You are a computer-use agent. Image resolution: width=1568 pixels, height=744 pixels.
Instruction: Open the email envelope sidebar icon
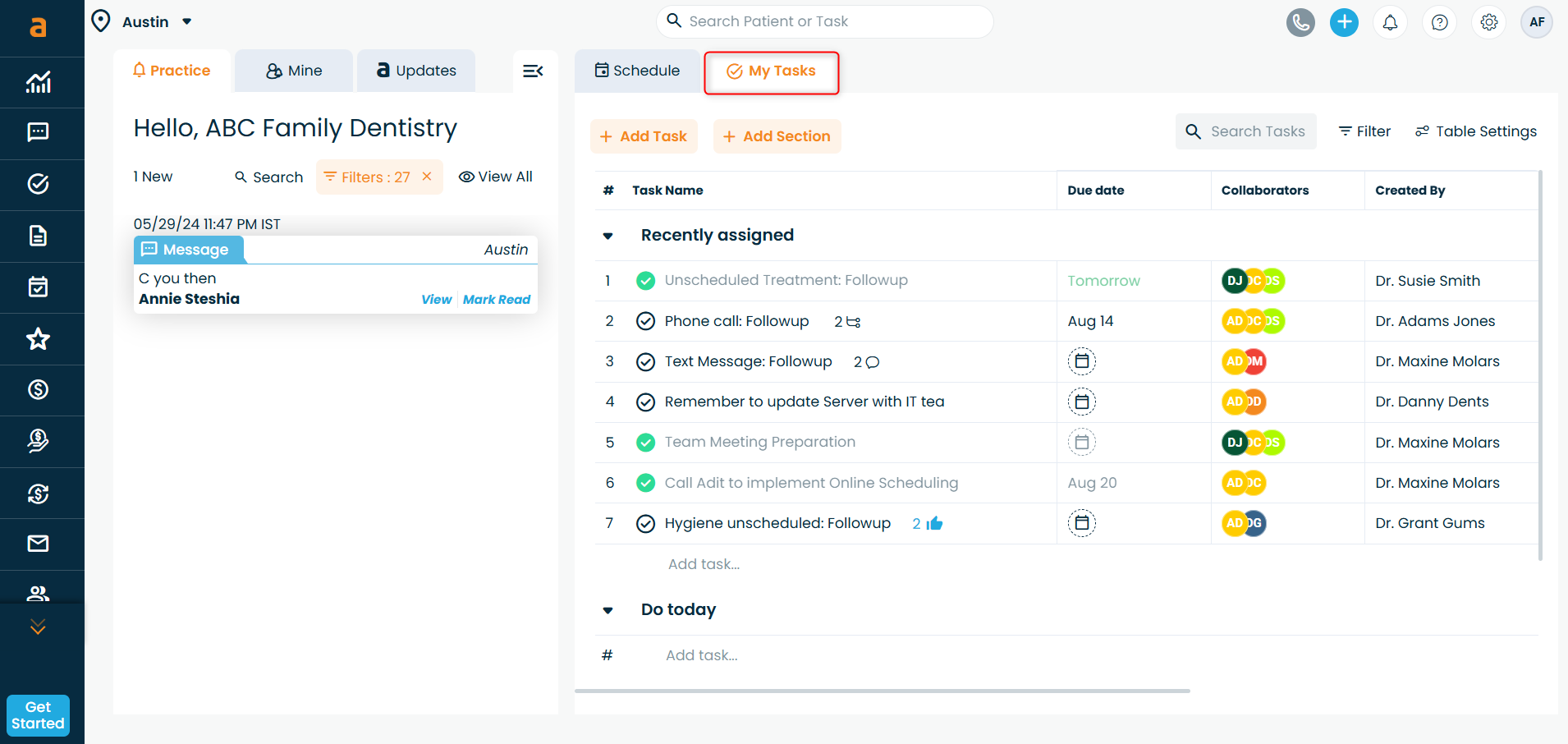(x=38, y=543)
